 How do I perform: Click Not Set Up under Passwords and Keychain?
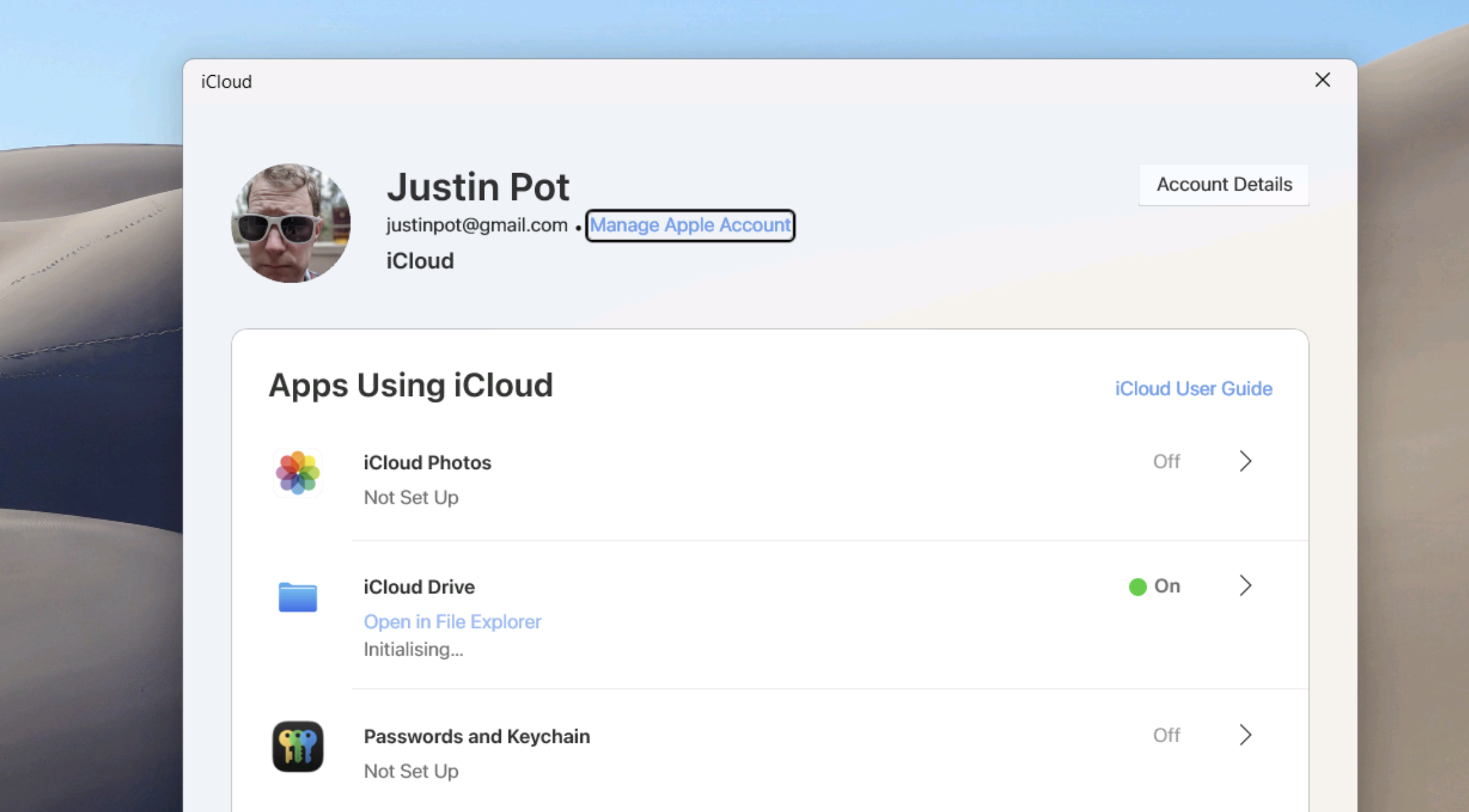(x=411, y=772)
